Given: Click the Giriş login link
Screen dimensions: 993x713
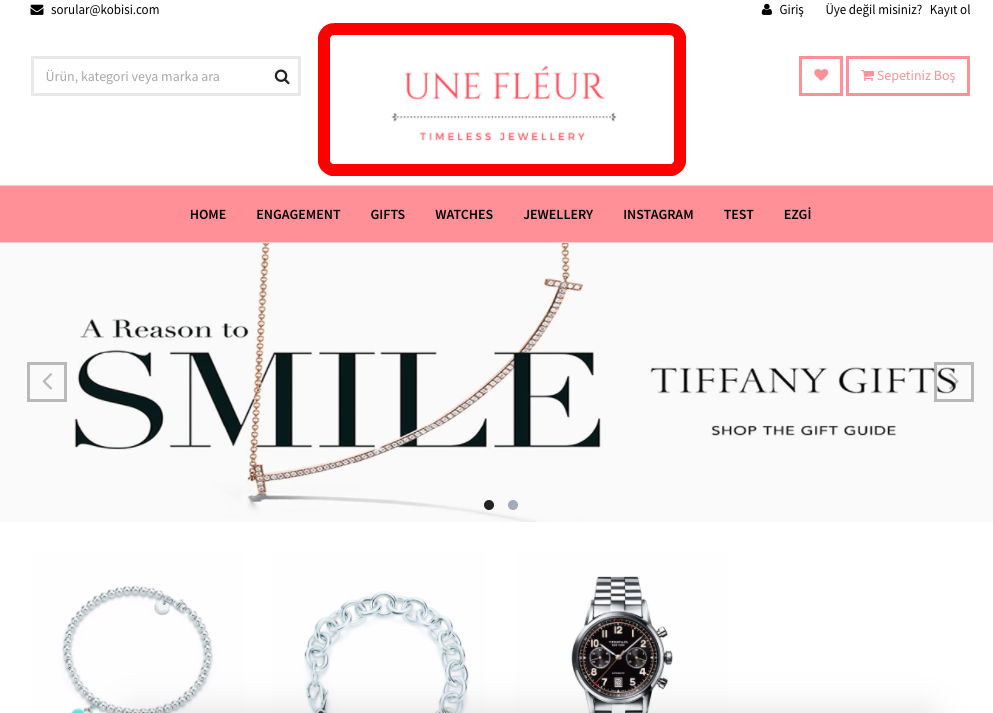Looking at the screenshot, I should pyautogui.click(x=791, y=9).
